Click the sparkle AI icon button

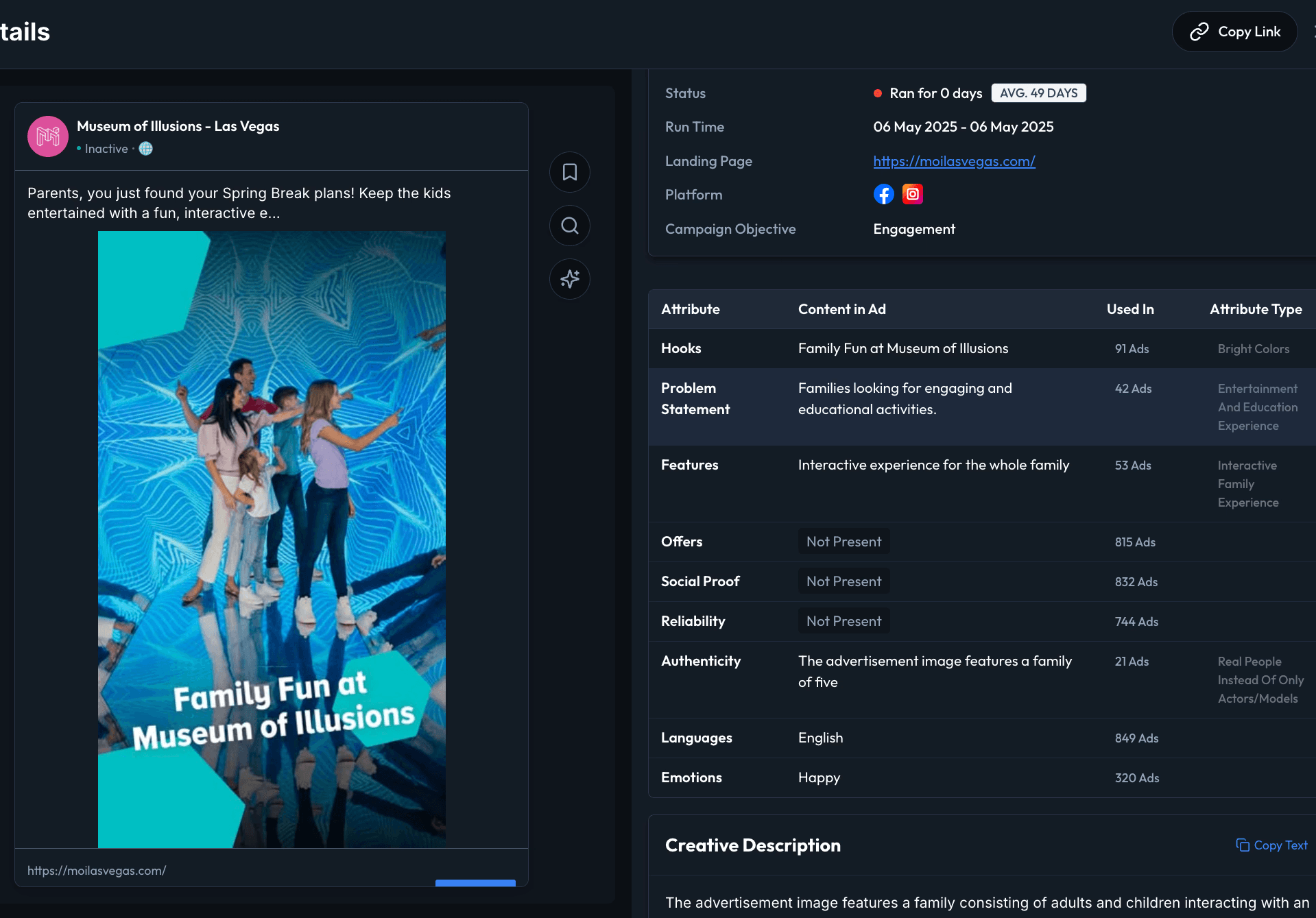tap(569, 279)
